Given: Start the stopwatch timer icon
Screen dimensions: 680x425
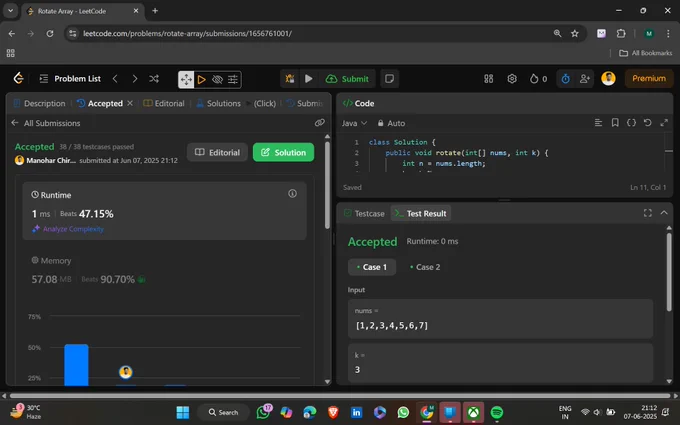Looking at the screenshot, I should [566, 78].
